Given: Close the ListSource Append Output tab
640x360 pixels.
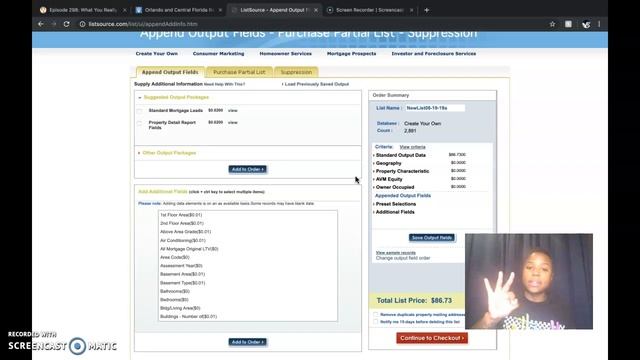Looking at the screenshot, I should [x=316, y=10].
